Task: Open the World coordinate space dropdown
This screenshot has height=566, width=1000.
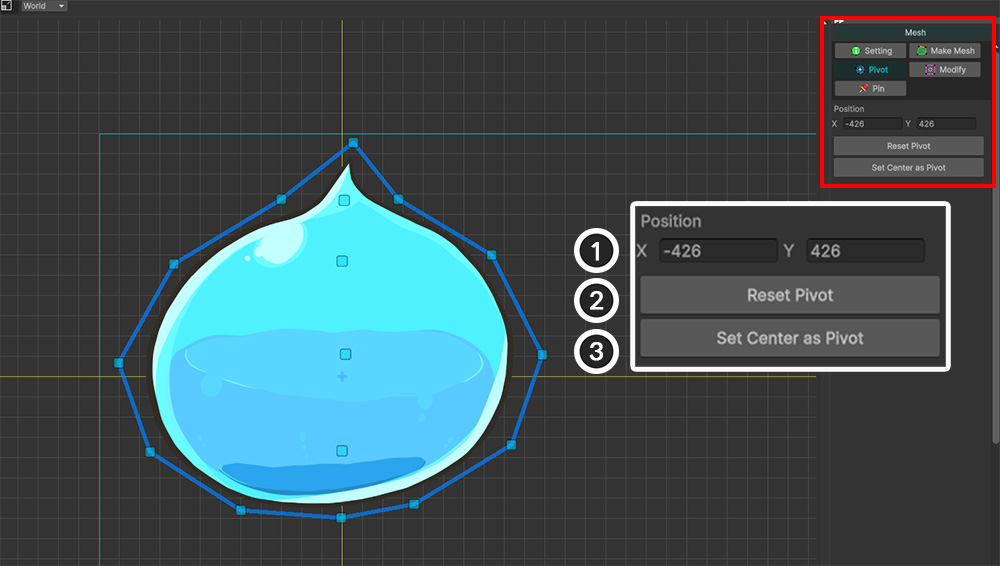Action: pyautogui.click(x=44, y=6)
